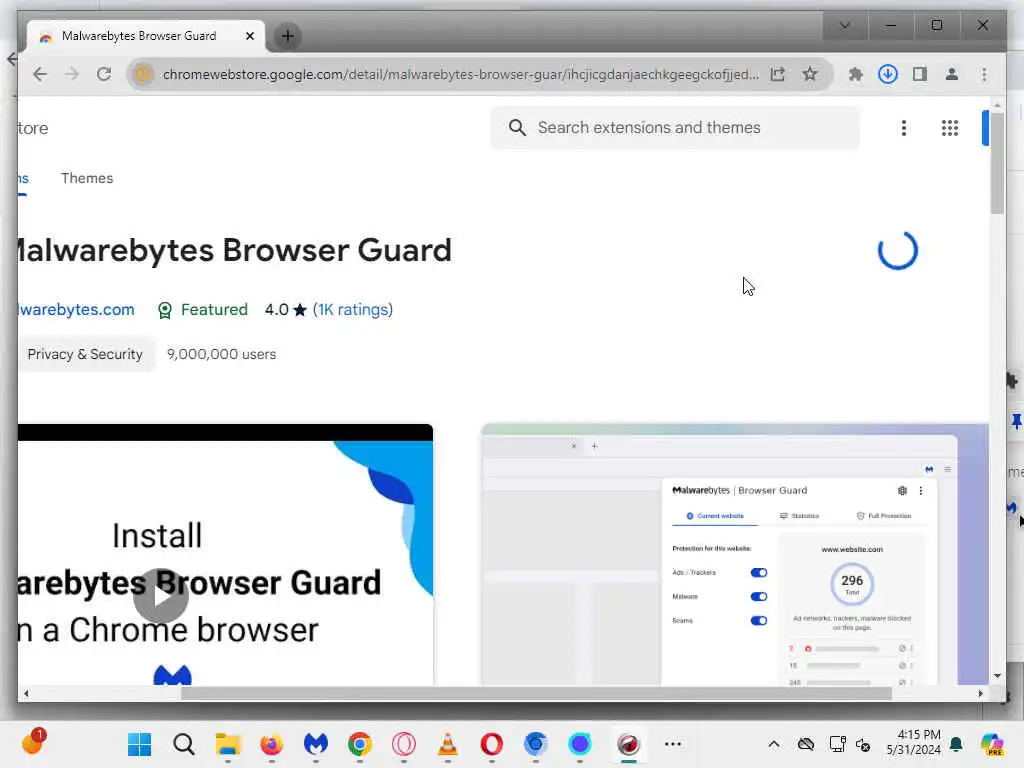
Task: Open the purple circle app in taskbar
Action: click(579, 744)
